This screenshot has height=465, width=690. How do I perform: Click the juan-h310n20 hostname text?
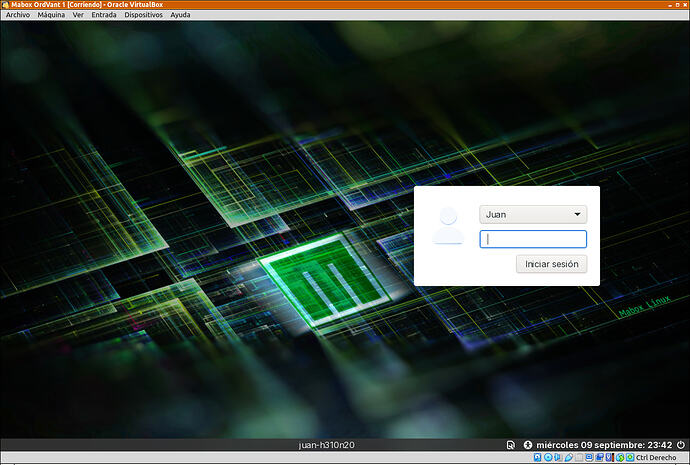click(327, 445)
